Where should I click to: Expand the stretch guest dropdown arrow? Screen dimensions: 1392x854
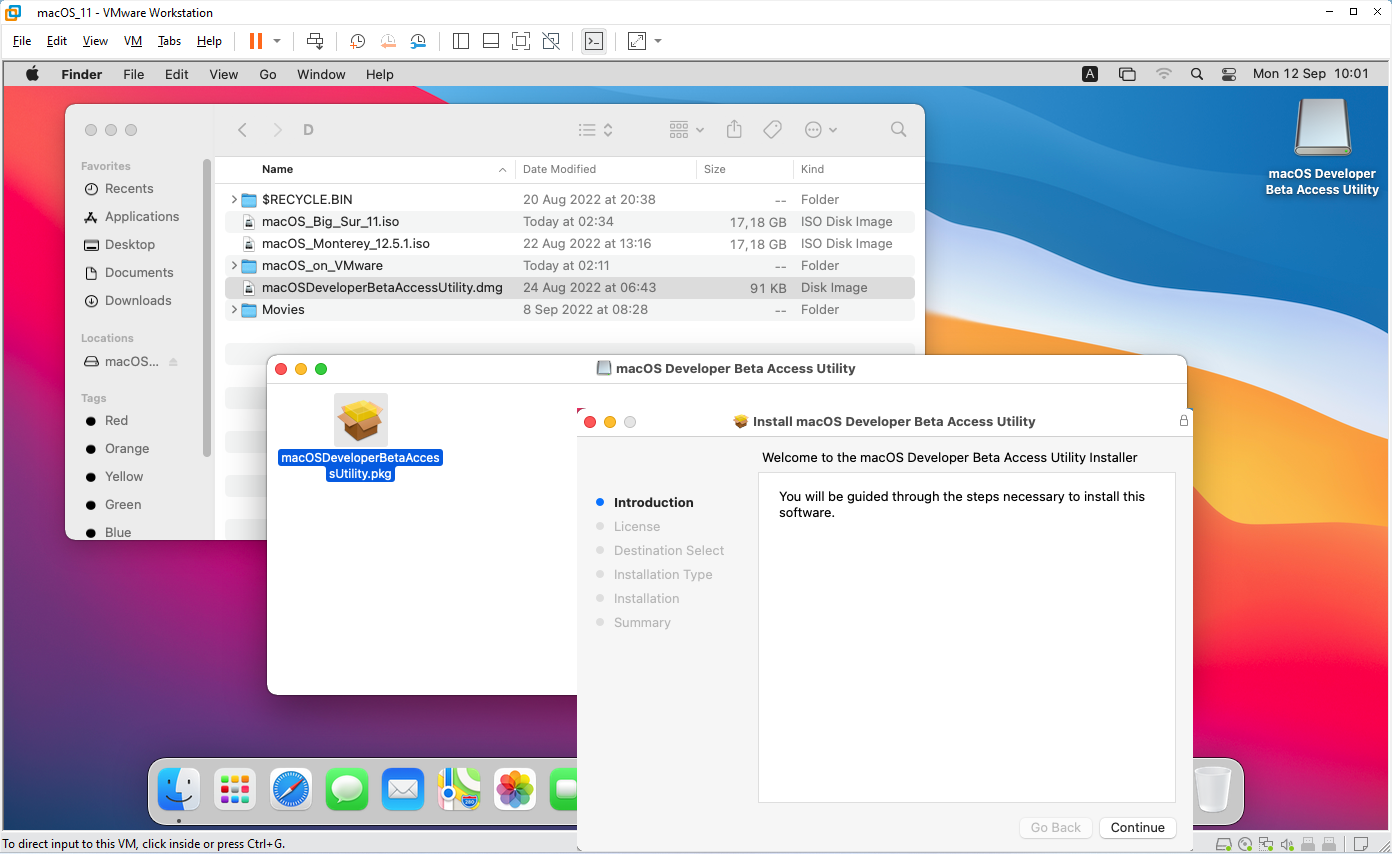pyautogui.click(x=658, y=41)
